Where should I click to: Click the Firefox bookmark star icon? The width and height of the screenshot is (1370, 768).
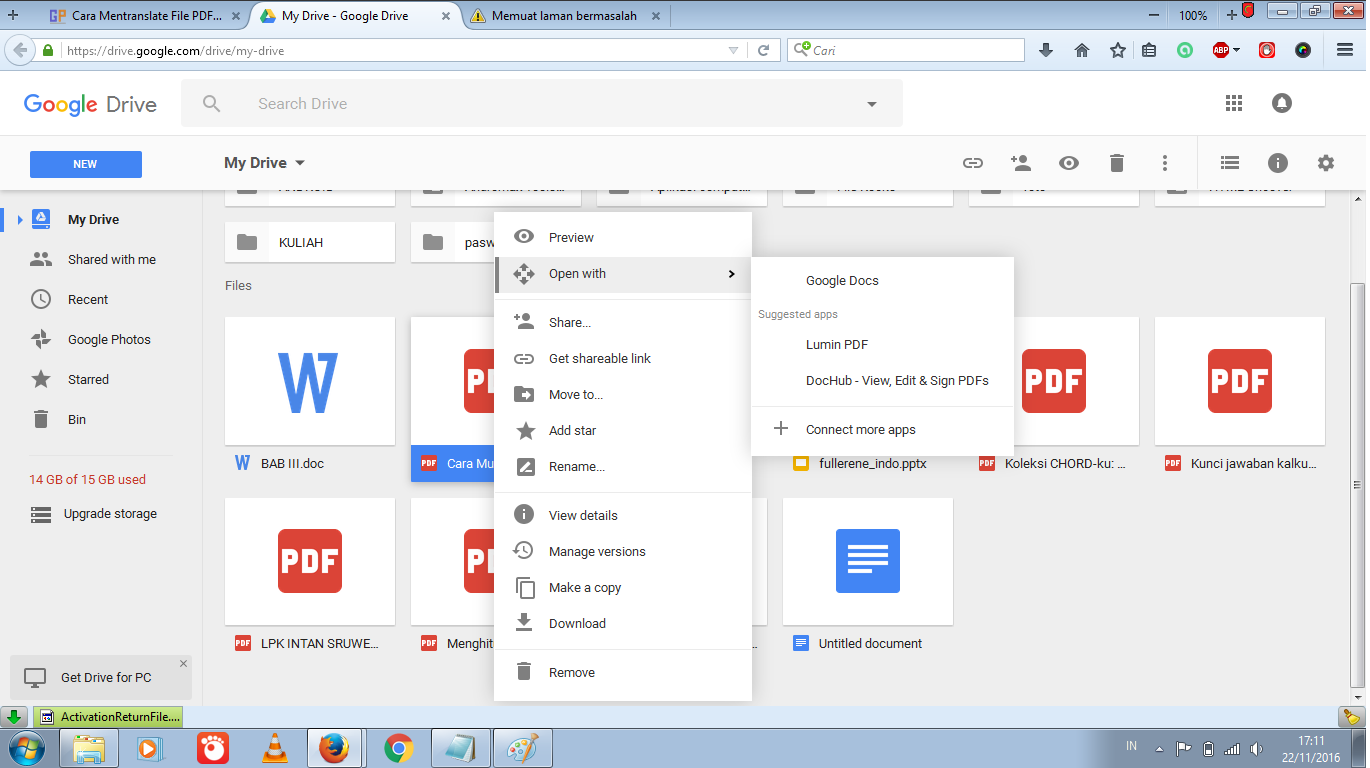(1118, 50)
